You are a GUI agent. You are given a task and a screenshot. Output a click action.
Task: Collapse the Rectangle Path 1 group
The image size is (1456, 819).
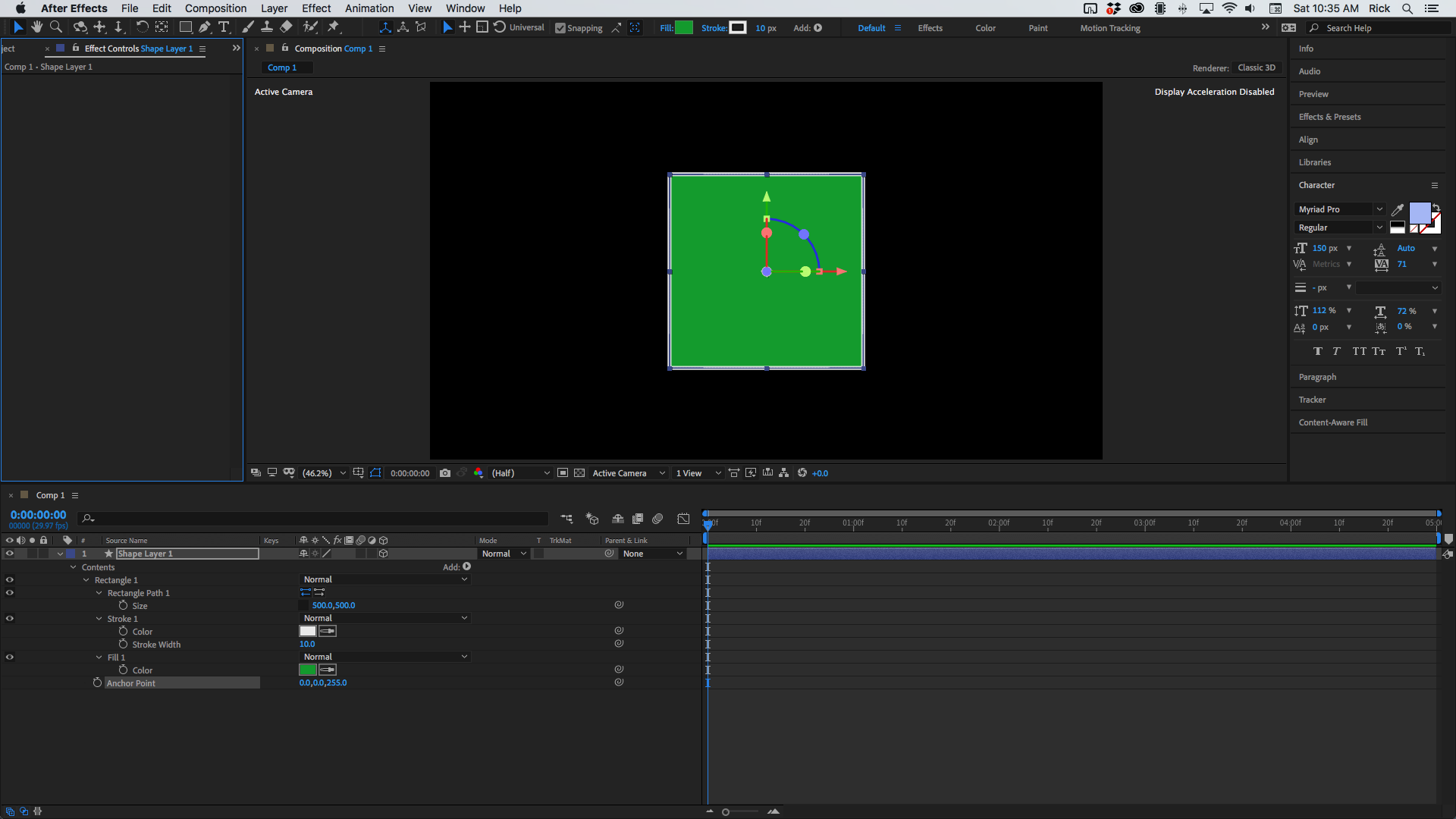click(x=99, y=592)
